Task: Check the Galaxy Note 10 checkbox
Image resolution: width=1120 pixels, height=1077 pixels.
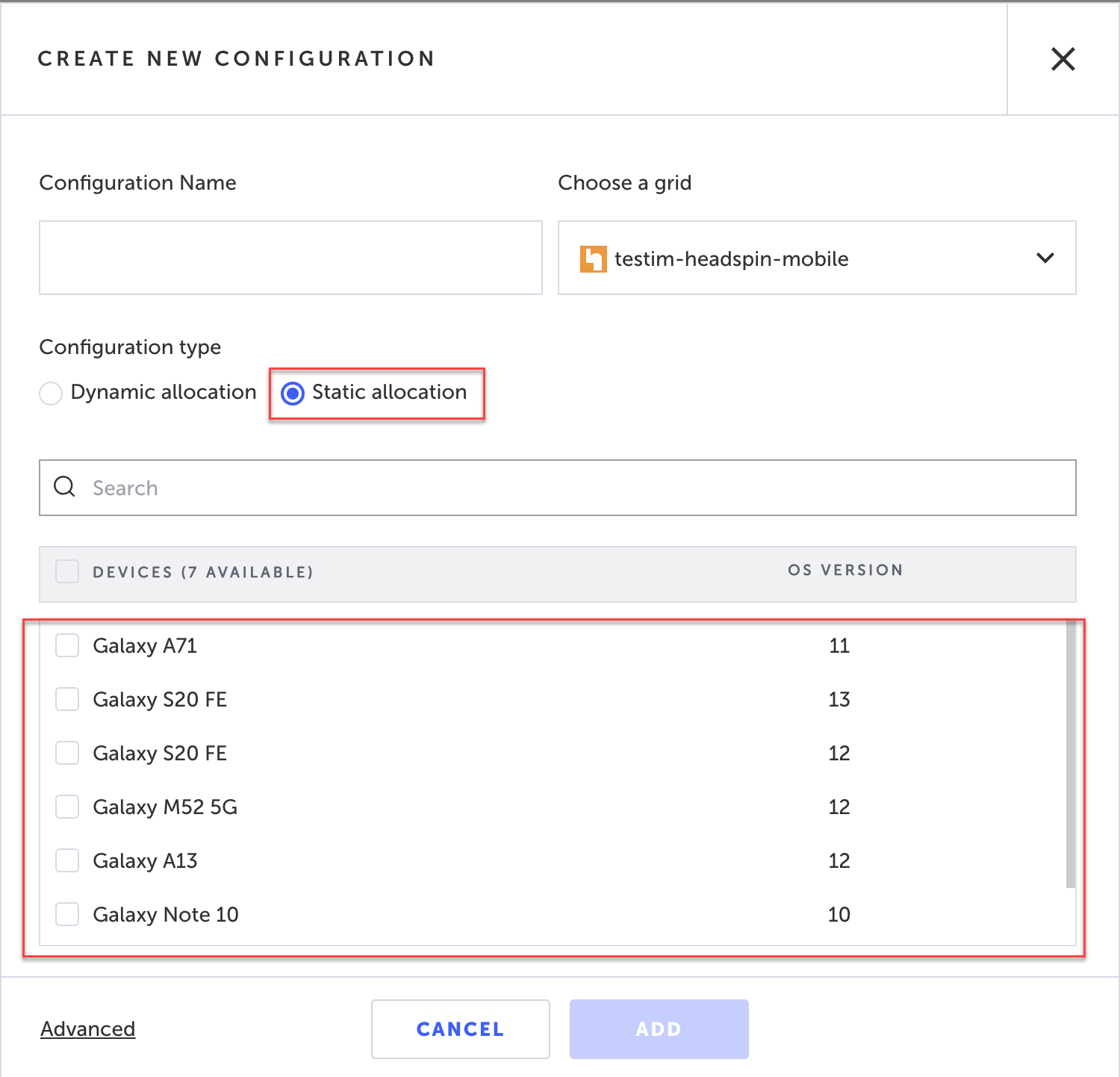Action: 67,914
